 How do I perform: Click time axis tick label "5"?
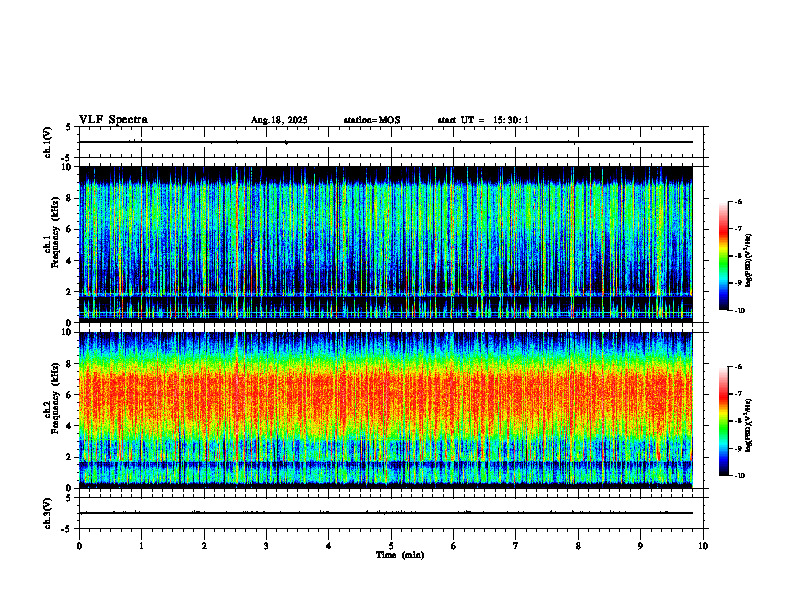(x=391, y=546)
